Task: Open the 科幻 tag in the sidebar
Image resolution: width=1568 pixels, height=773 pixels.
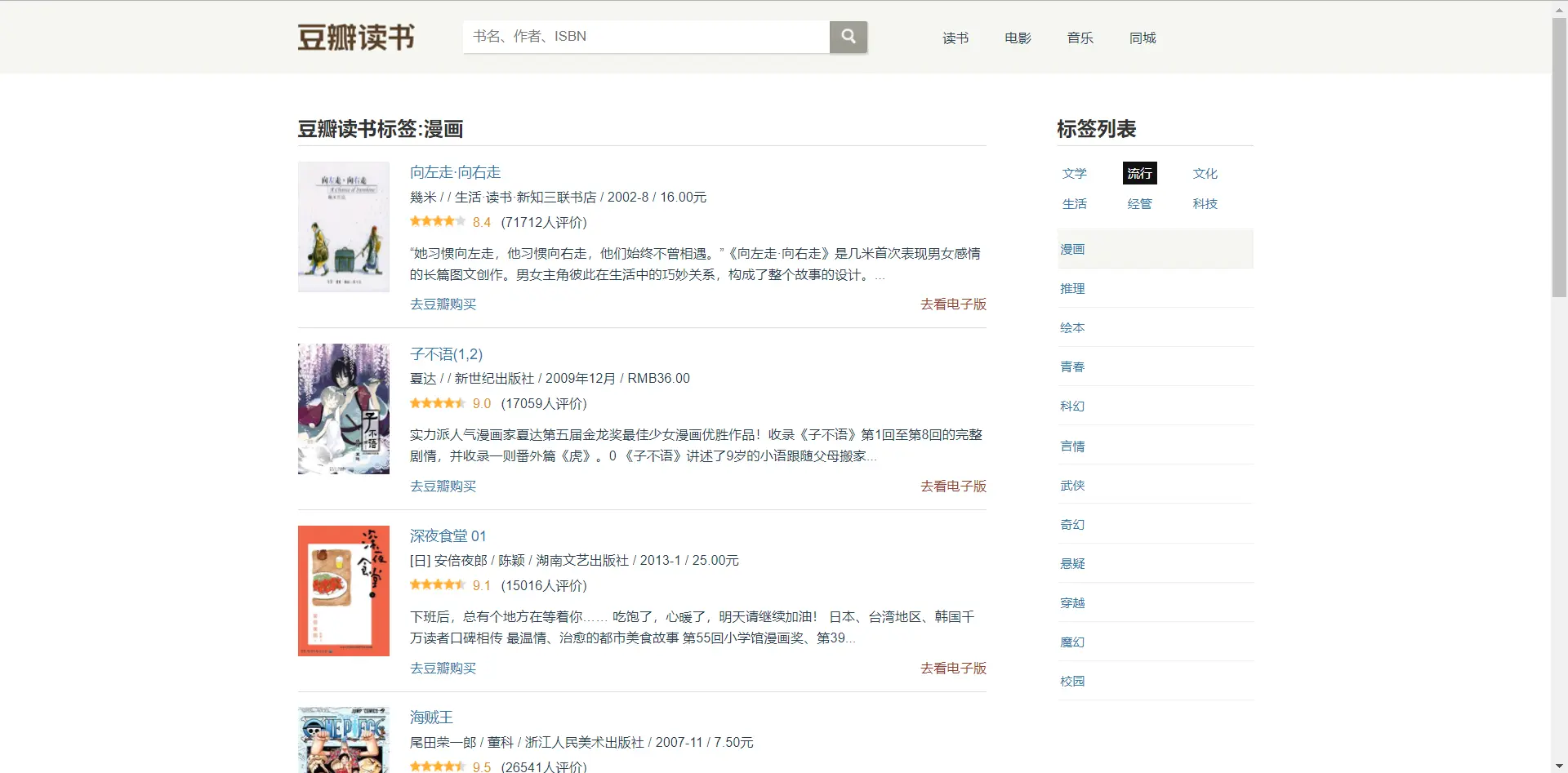Action: pos(1155,406)
